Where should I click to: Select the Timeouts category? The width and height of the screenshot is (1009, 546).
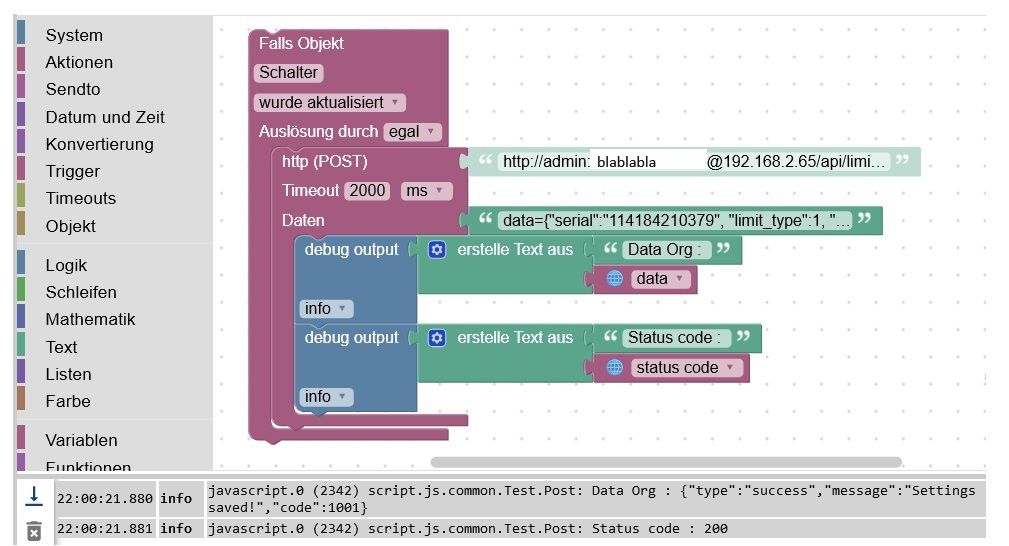pyautogui.click(x=80, y=198)
